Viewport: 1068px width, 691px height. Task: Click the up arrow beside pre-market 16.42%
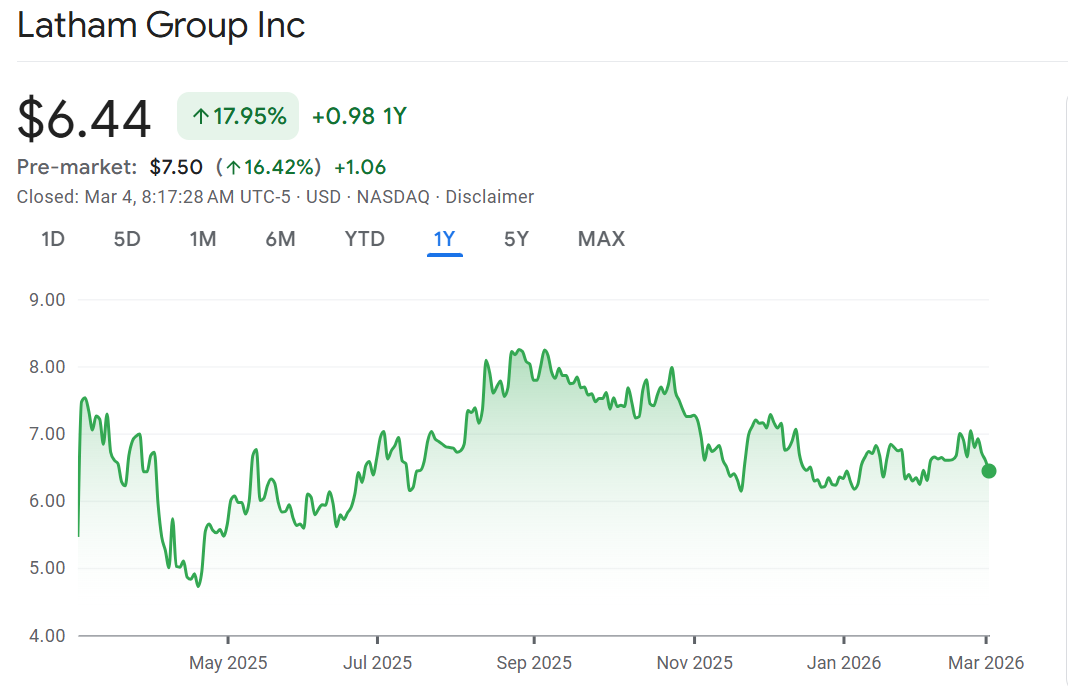233,167
